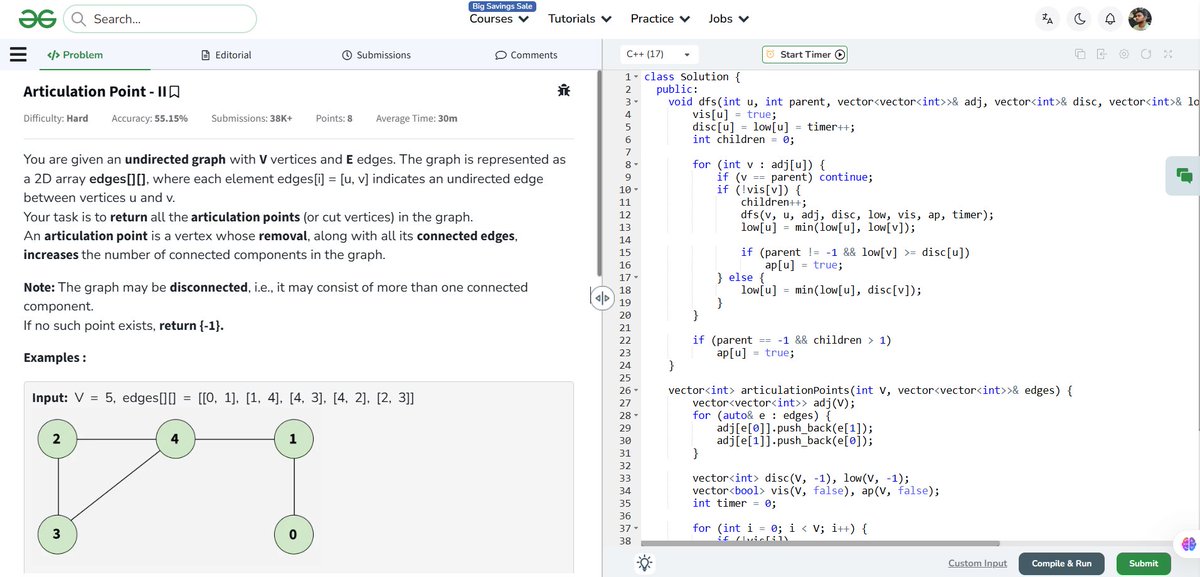Screen dimensions: 1200x577
Task: Click the play icon in Start Timer
Action: point(840,55)
